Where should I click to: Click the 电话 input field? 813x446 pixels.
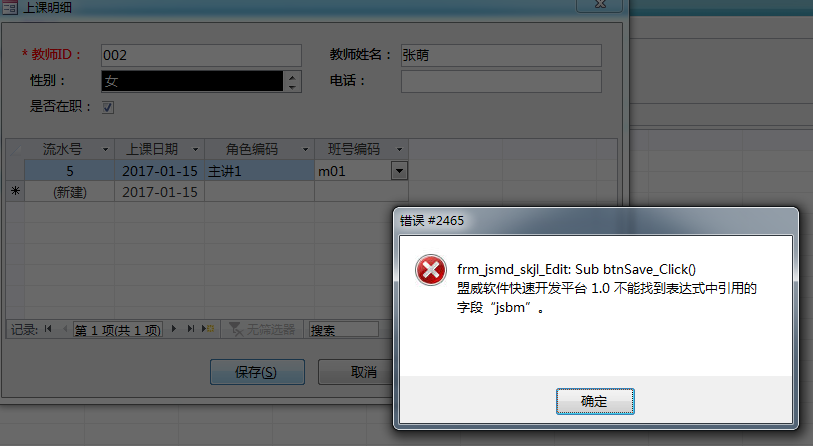501,81
